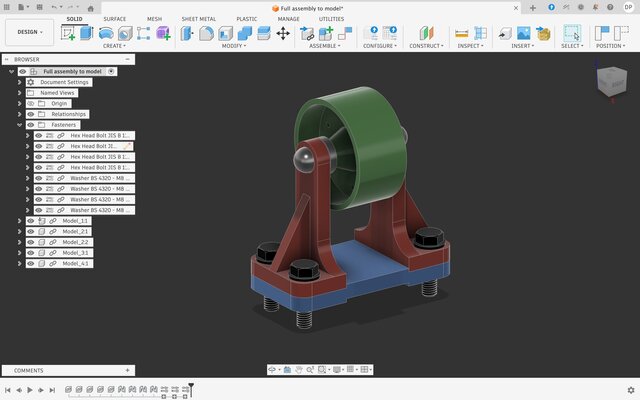Select Model_4:1 in the browser tree

tap(76, 264)
